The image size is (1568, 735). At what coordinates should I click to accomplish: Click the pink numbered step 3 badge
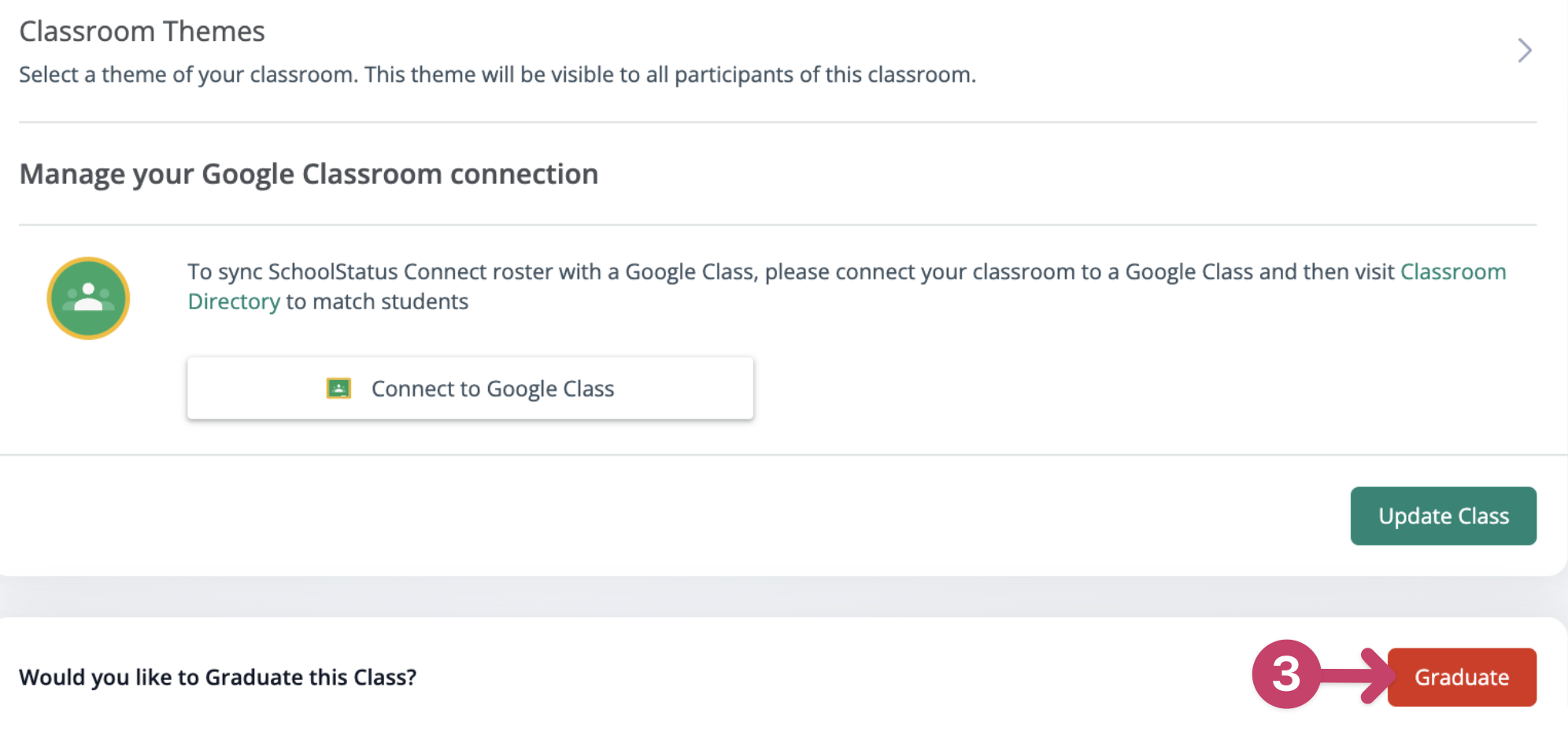(x=1285, y=674)
